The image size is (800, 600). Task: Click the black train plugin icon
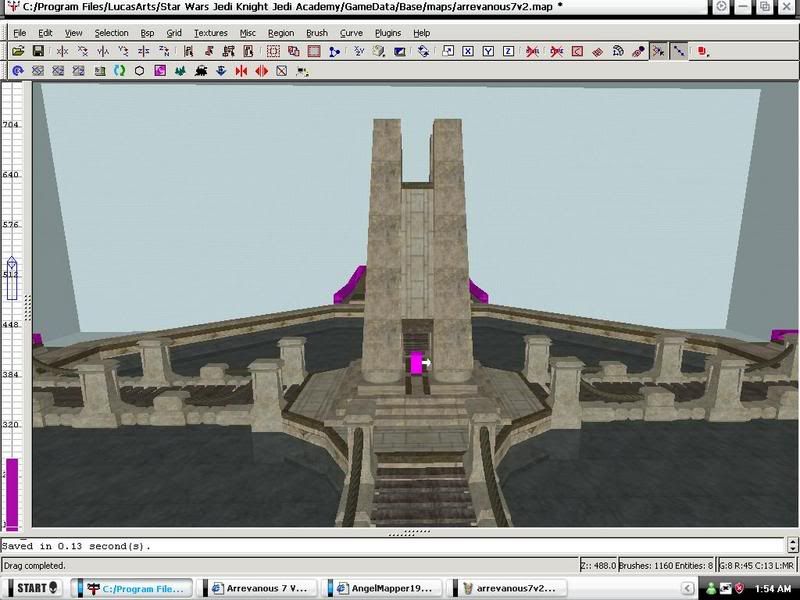coord(201,71)
